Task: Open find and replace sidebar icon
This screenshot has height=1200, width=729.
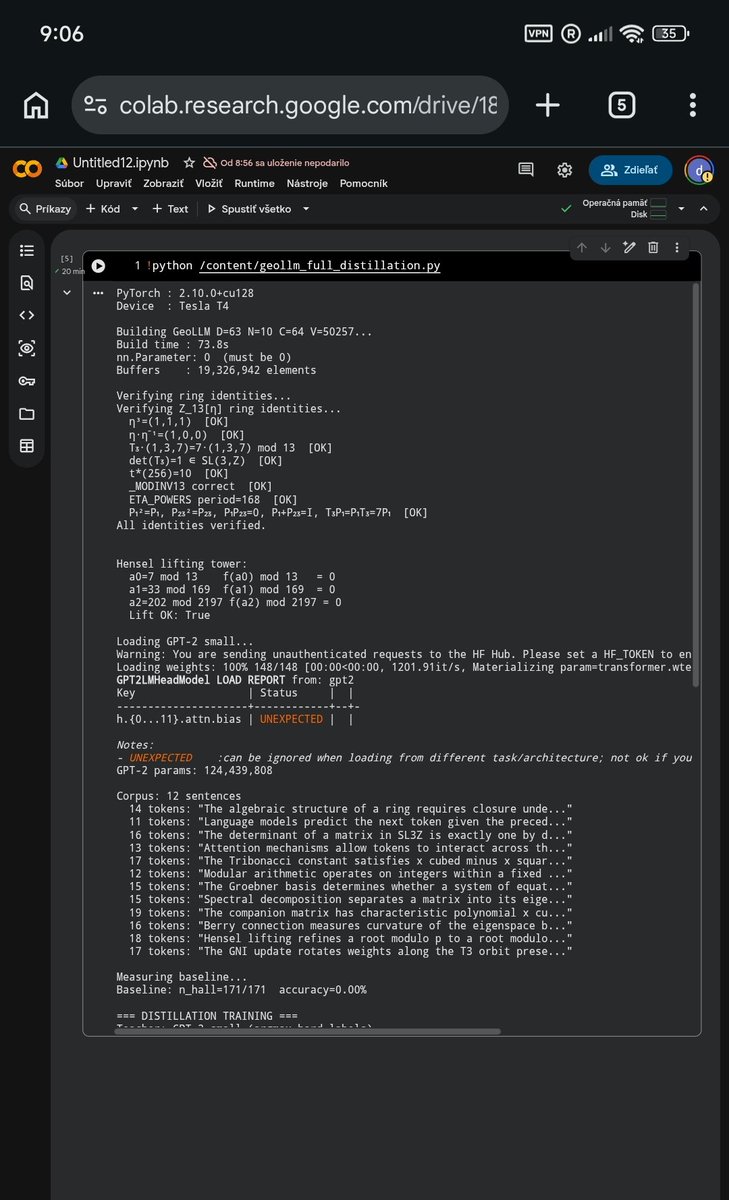Action: pos(27,283)
